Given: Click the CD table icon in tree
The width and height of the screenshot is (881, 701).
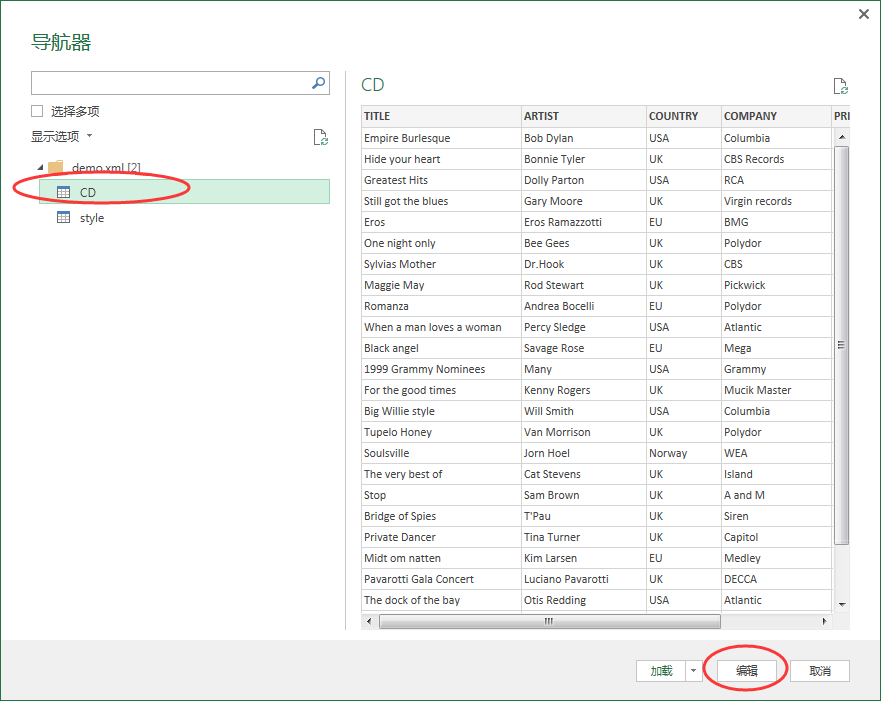Looking at the screenshot, I should (63, 192).
